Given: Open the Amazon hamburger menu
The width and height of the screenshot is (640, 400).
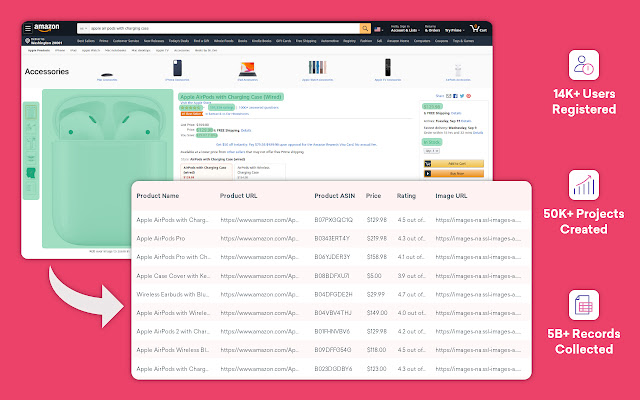Looking at the screenshot, I should pos(28,29).
